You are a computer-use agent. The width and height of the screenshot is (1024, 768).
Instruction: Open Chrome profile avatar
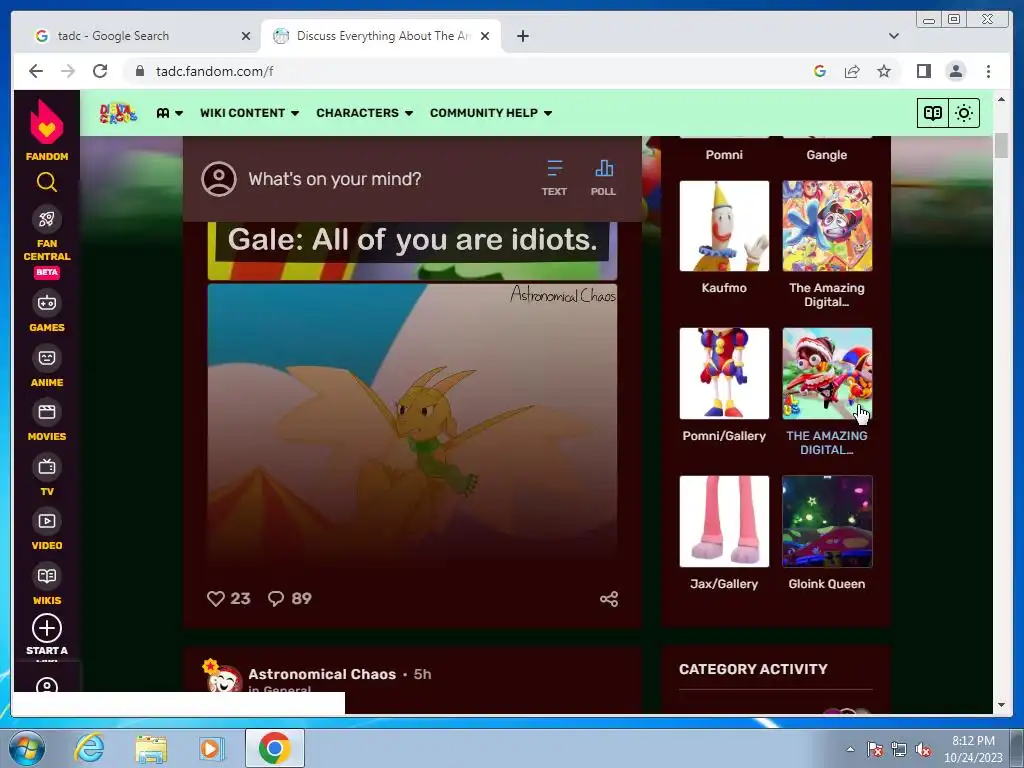tap(956, 71)
